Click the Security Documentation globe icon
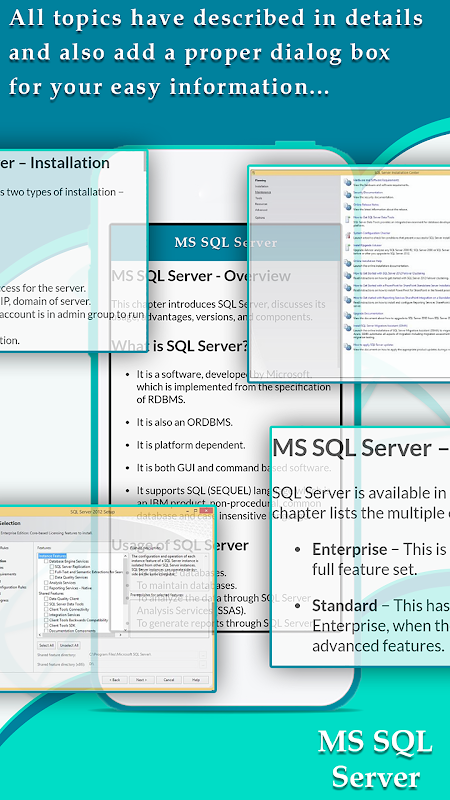The image size is (450, 800). point(347,194)
